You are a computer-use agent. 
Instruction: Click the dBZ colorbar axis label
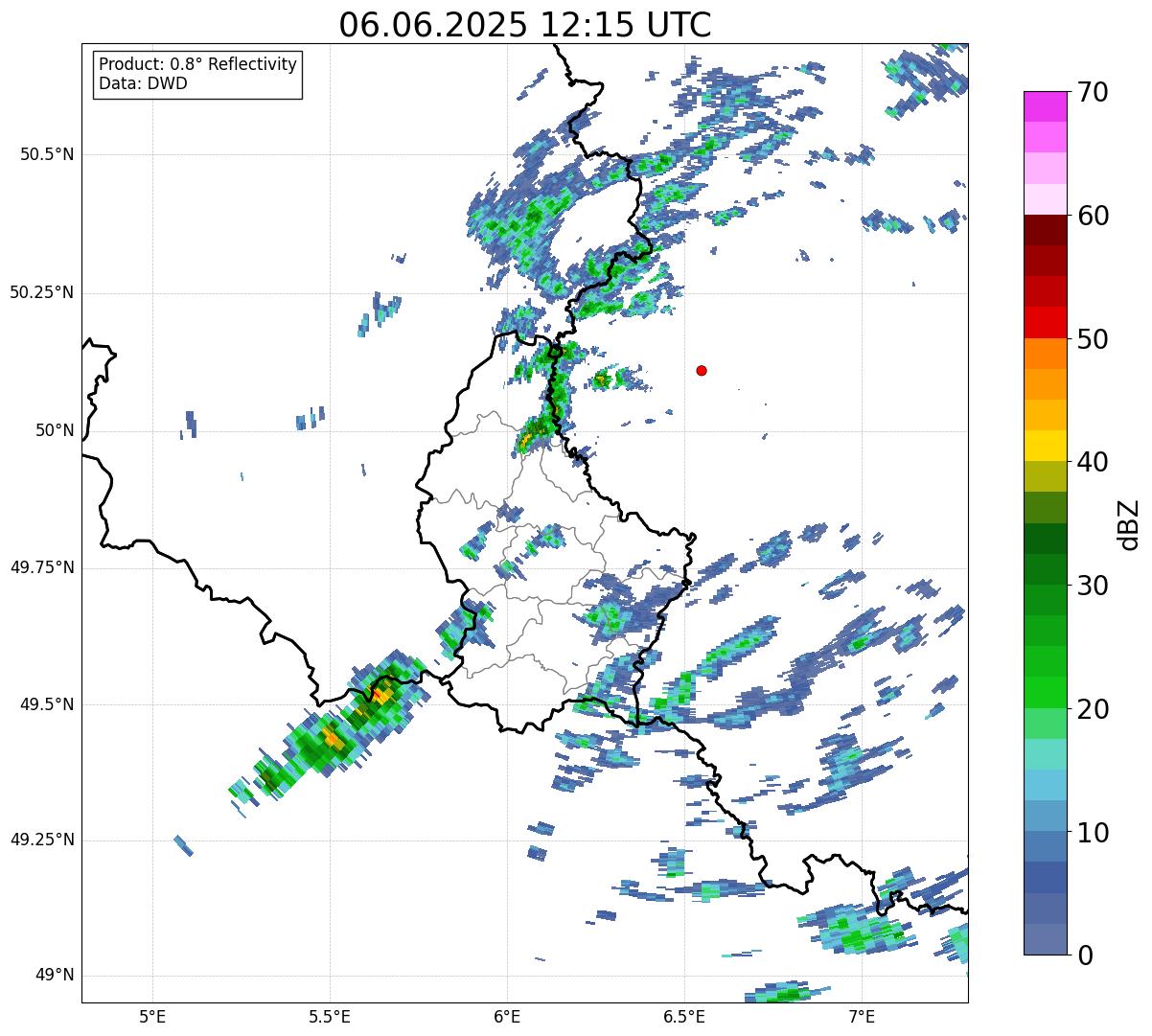pos(1130,523)
